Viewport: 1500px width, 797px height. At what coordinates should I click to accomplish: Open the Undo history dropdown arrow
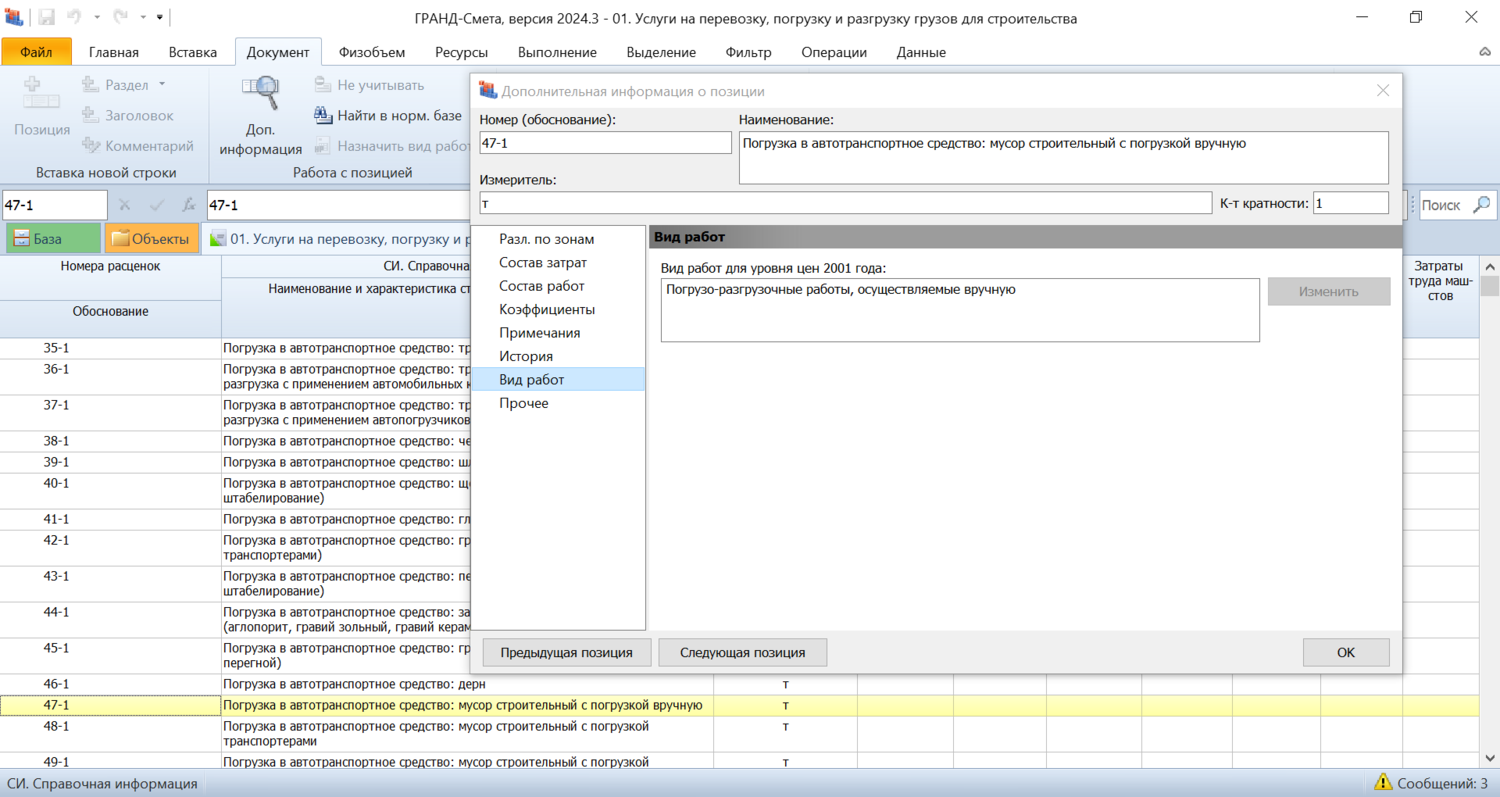[97, 18]
